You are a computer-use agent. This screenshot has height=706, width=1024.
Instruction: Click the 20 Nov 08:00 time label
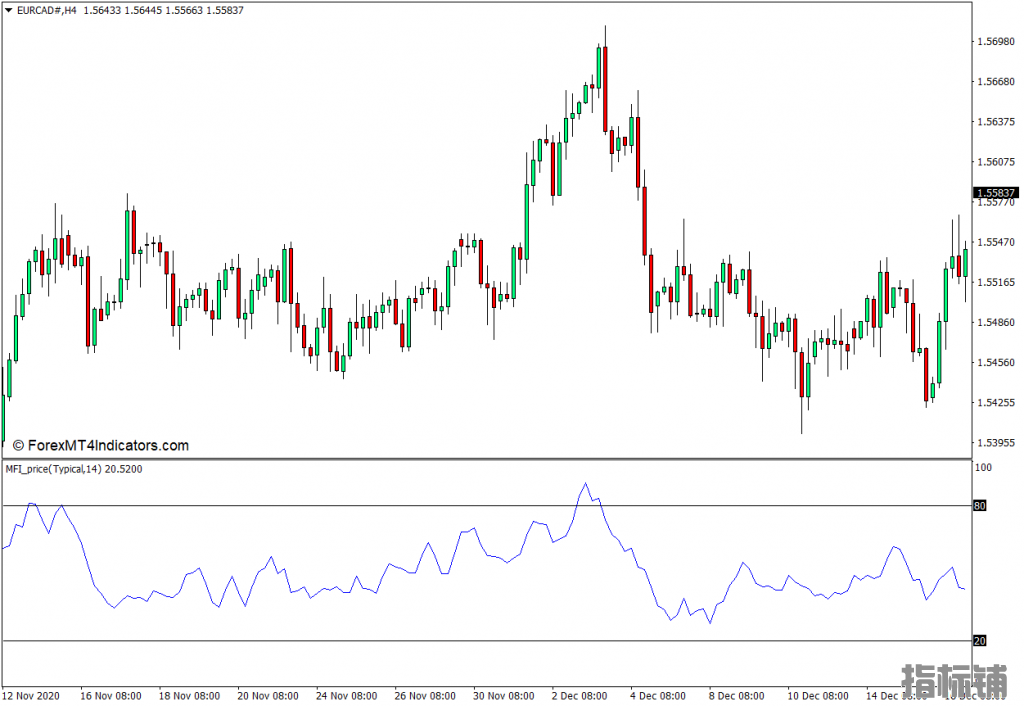268,696
